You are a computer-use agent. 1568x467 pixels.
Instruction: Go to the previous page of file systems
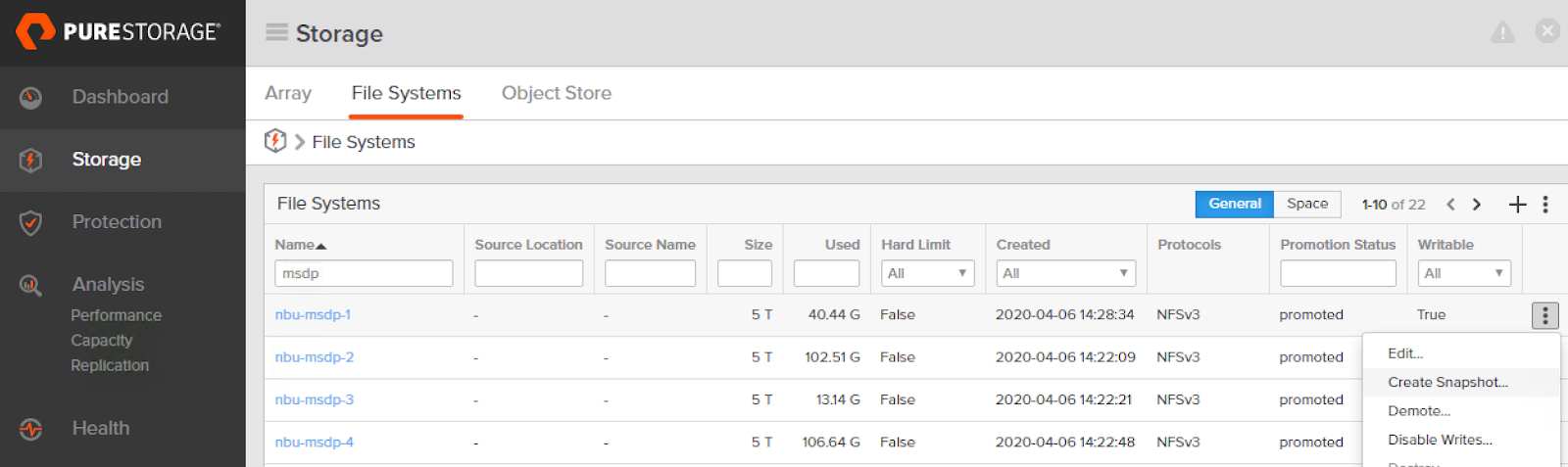(1450, 204)
